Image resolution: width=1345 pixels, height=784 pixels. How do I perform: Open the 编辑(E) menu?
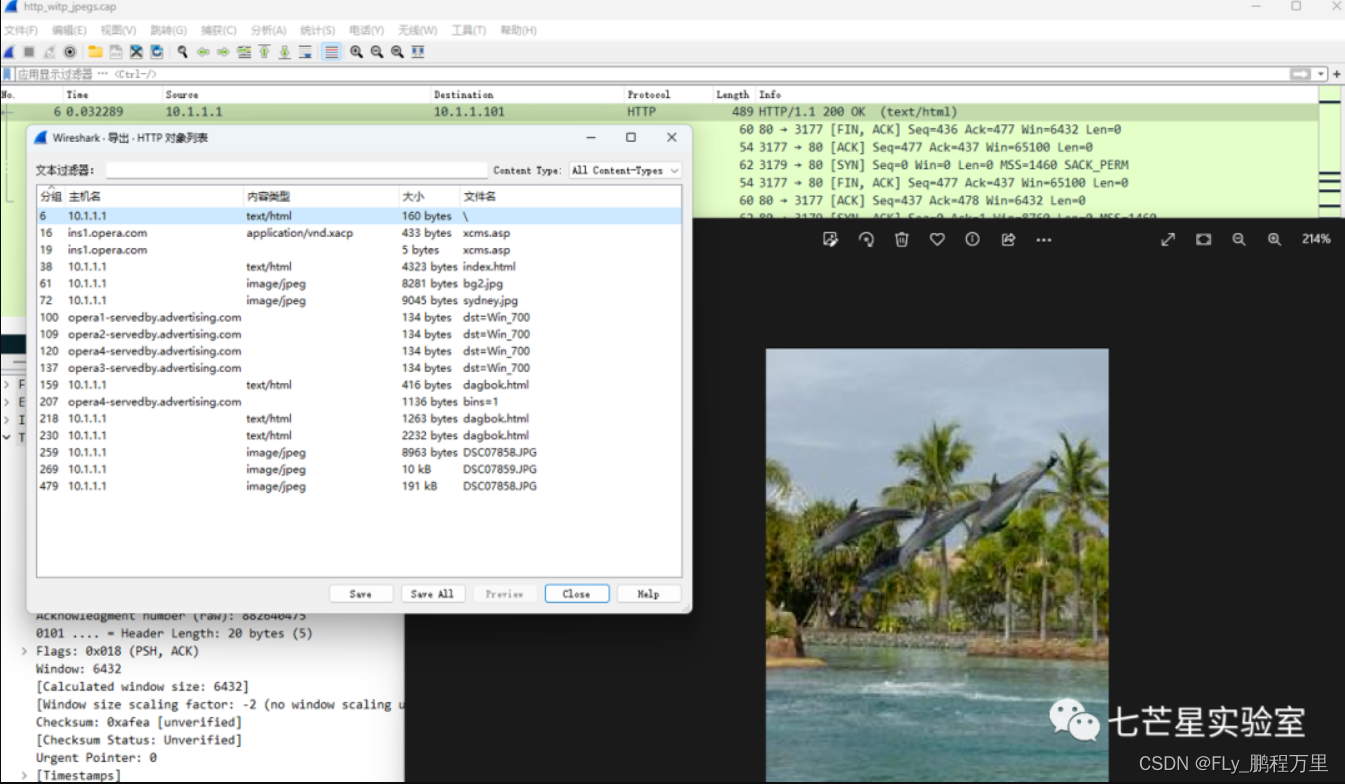pos(70,31)
